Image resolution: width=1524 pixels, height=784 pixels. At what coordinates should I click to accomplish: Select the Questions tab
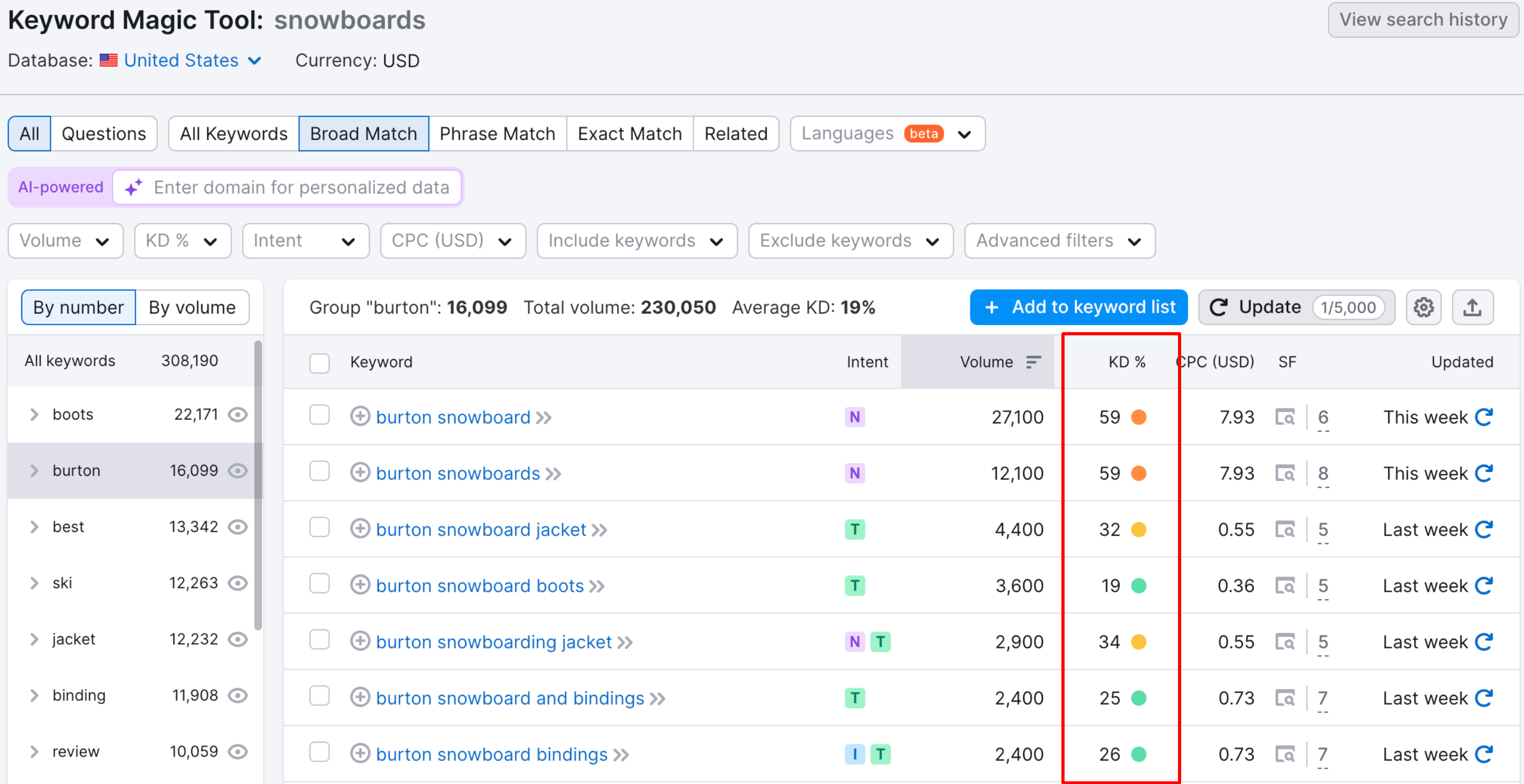coord(103,133)
